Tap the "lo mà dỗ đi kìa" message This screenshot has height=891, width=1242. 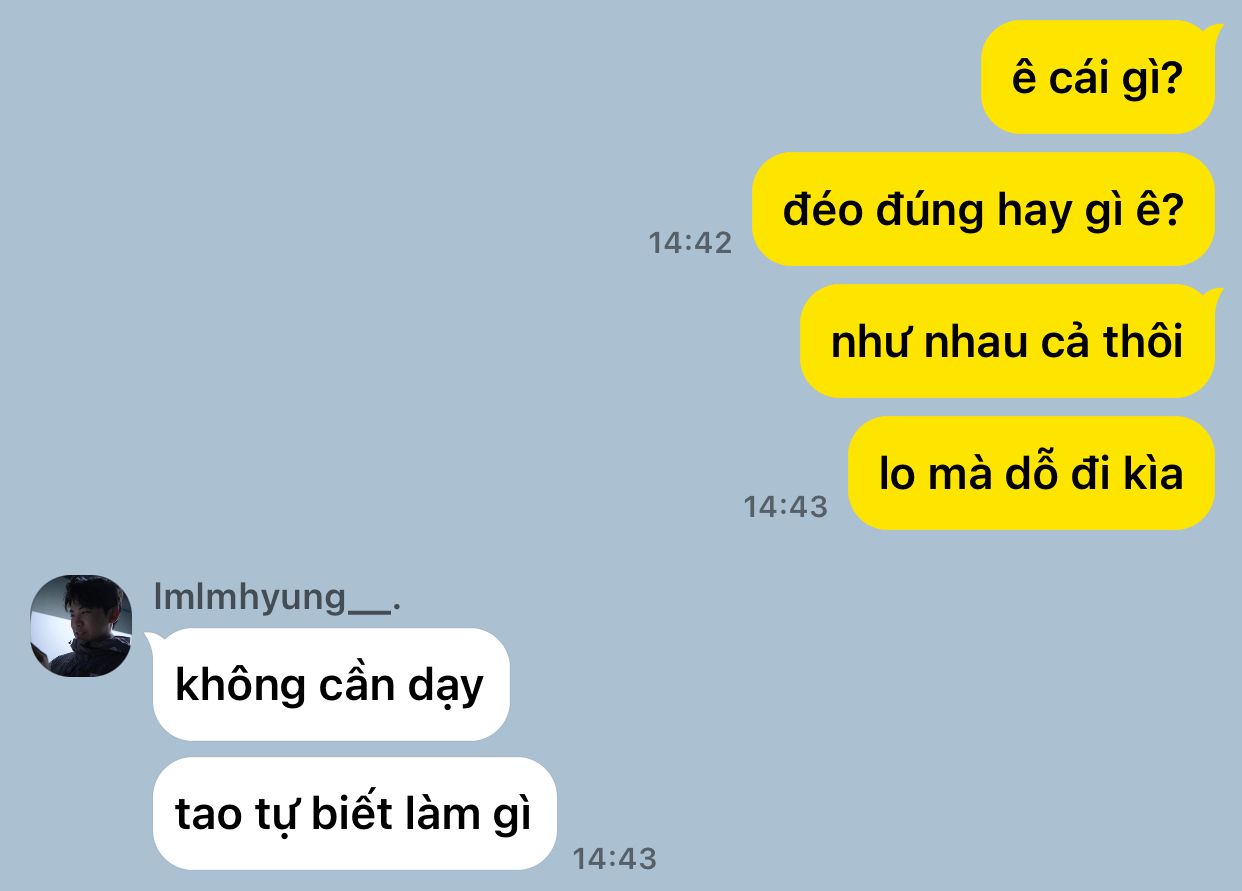point(1031,473)
